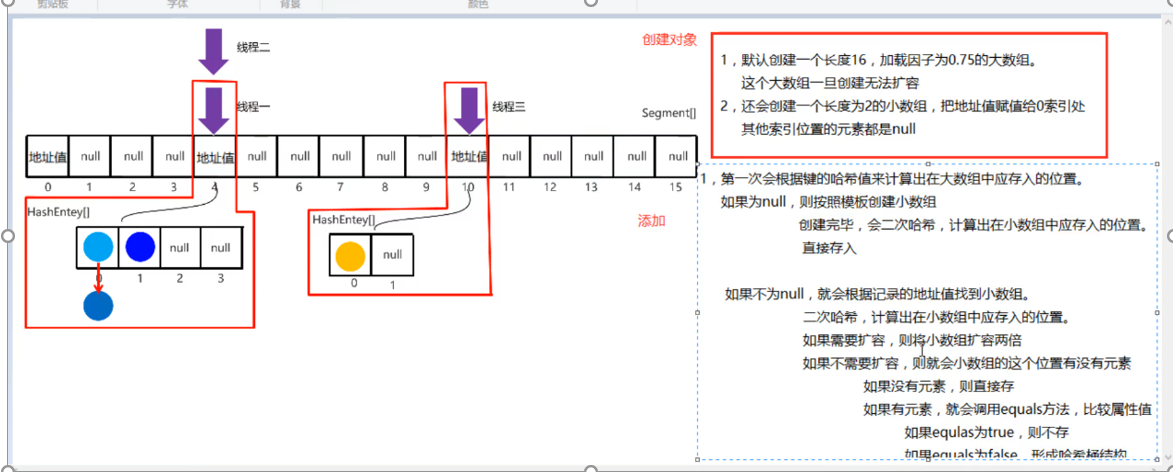The height and width of the screenshot is (472, 1173).
Task: Click the dashed text box left-middle handle
Action: (697, 312)
